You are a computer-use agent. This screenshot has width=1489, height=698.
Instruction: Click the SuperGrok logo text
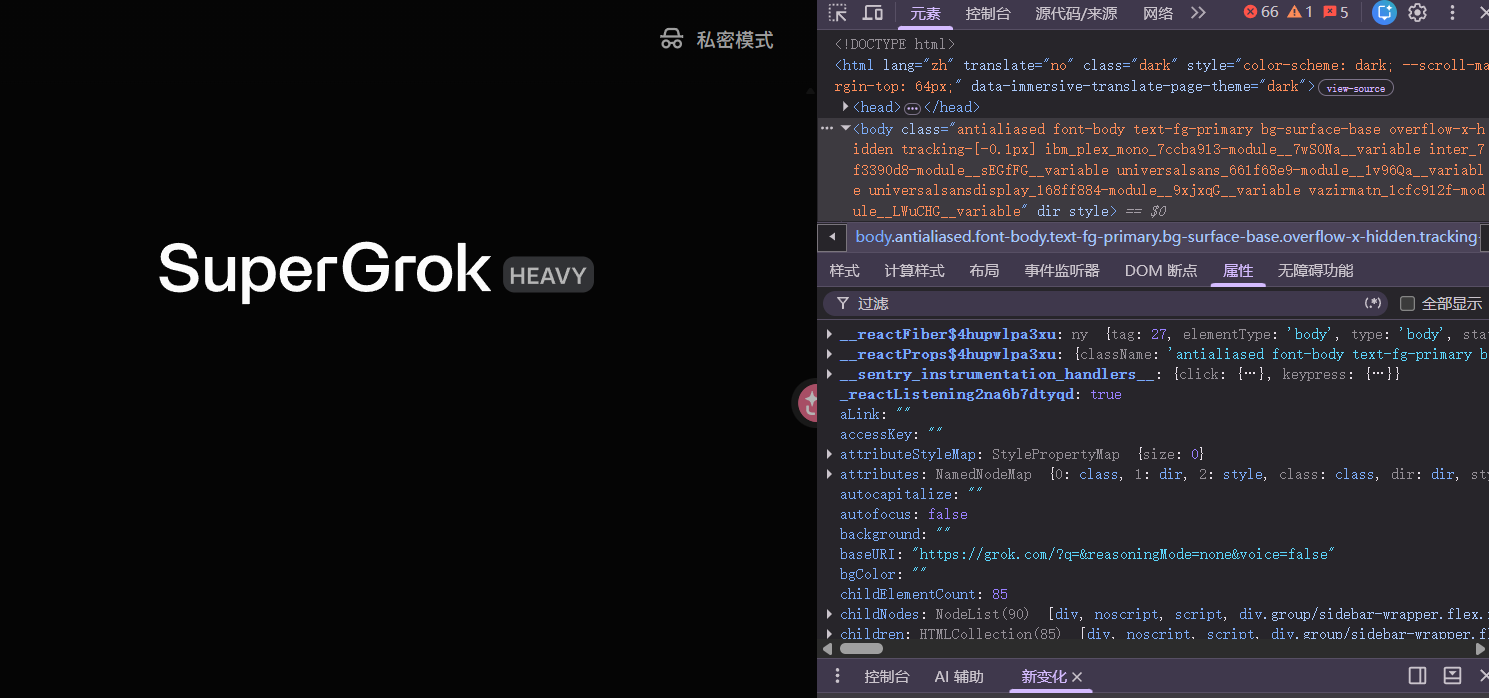click(325, 270)
